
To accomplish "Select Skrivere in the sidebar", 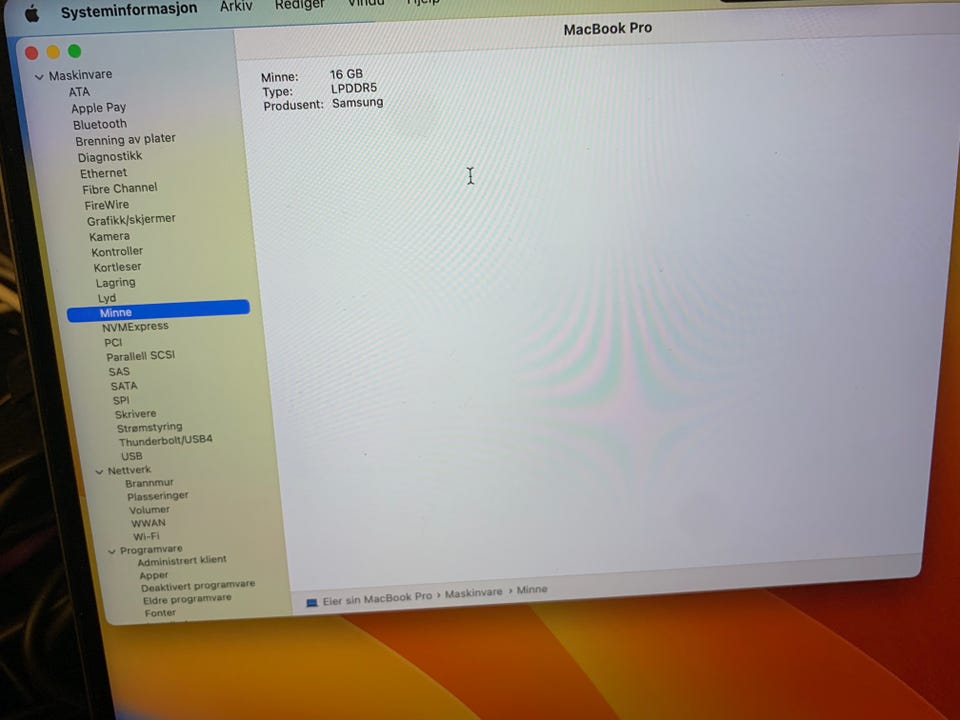I will tap(135, 414).
